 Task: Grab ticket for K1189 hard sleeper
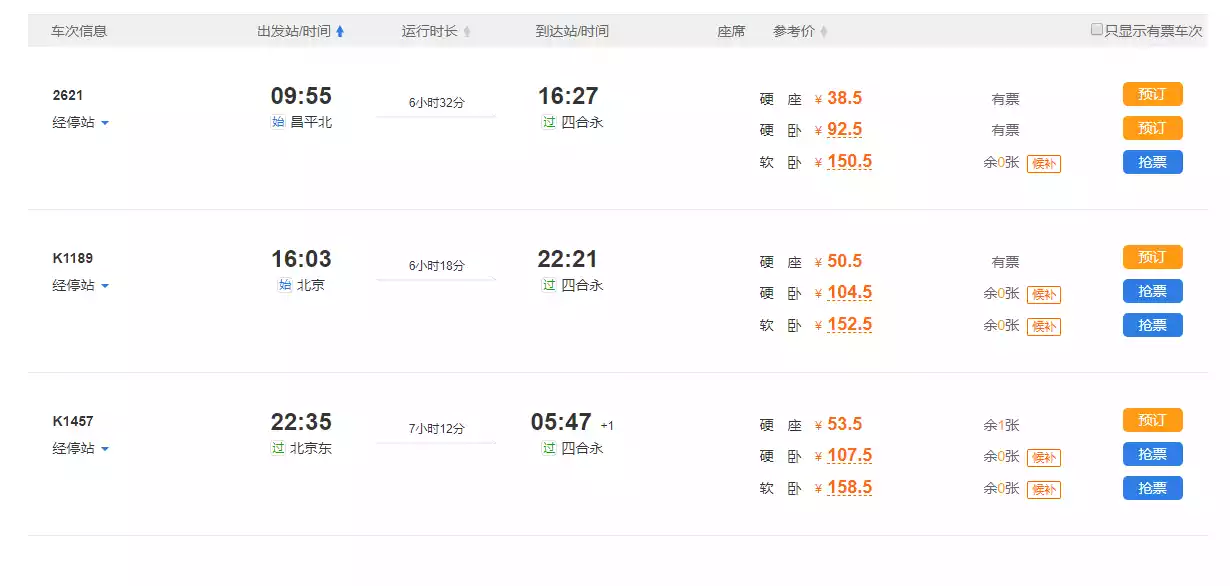coord(1152,292)
